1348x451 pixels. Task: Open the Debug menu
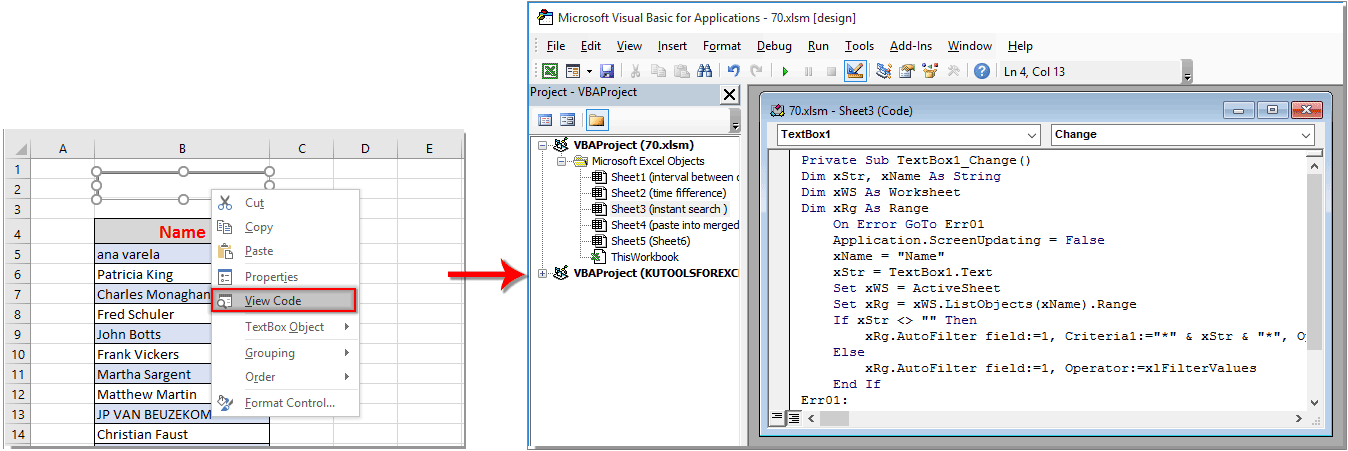(x=774, y=46)
